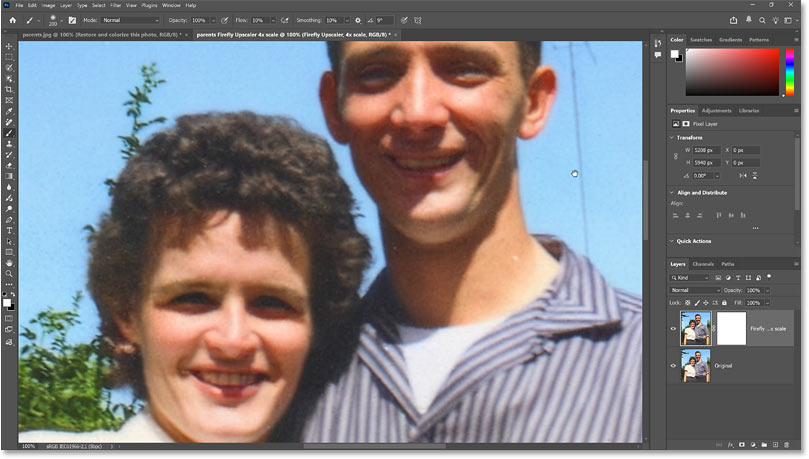This screenshot has width=809, height=459.
Task: Collapse the Transform section
Action: (x=672, y=138)
